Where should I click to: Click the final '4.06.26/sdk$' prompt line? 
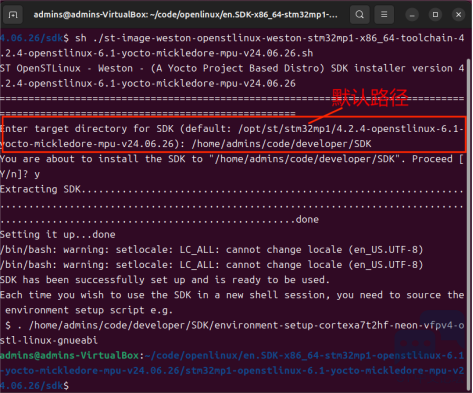[x=34, y=385]
